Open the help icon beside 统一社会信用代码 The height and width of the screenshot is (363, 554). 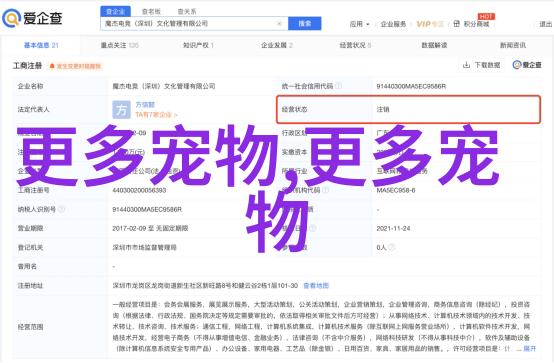pos(338,86)
